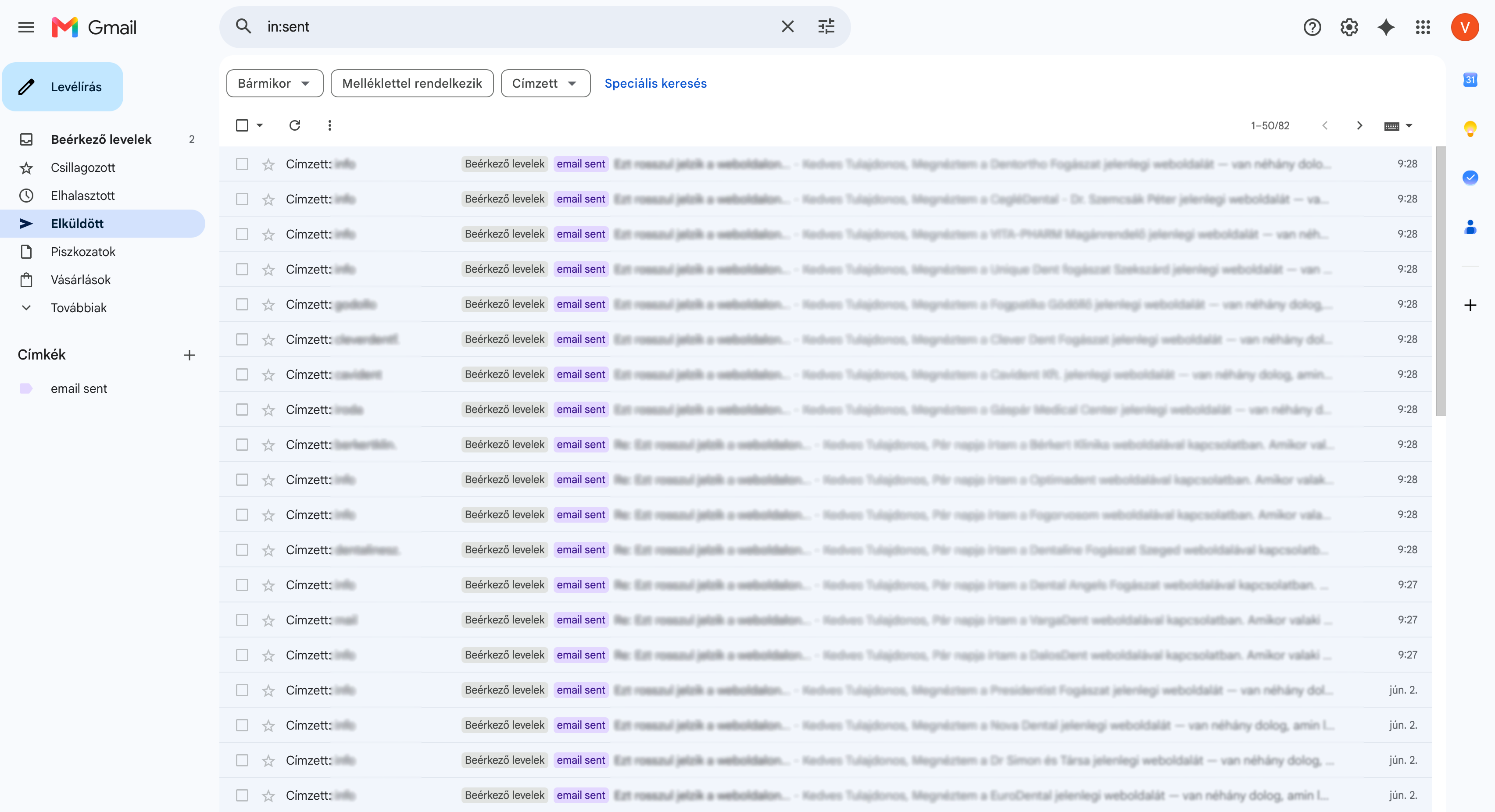Click the 1–50/82 page counter

pyautogui.click(x=1269, y=126)
